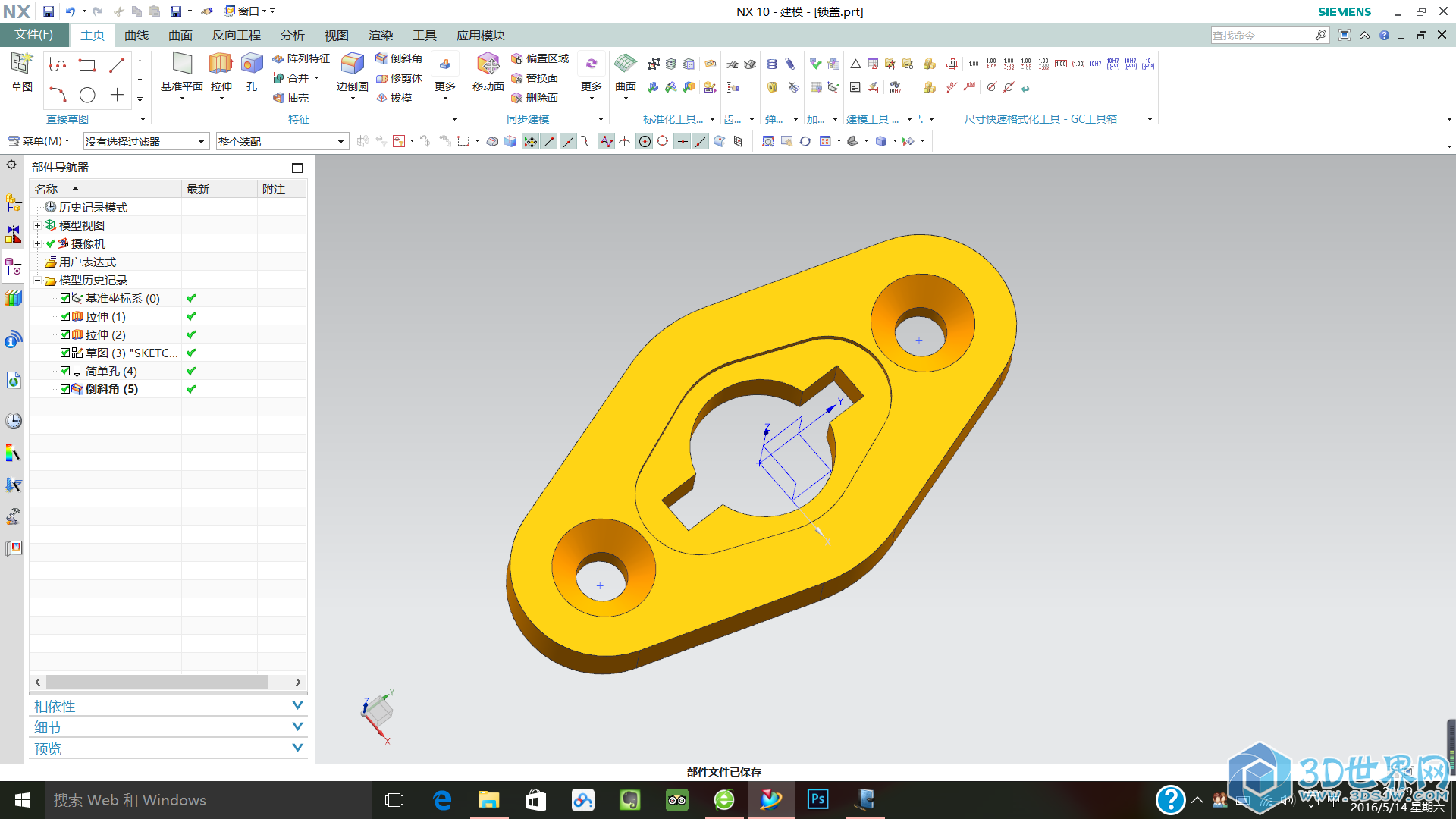Toggle checkbox for 草图 (3) SKETCH
Screen dimensions: 1456x819
point(65,353)
